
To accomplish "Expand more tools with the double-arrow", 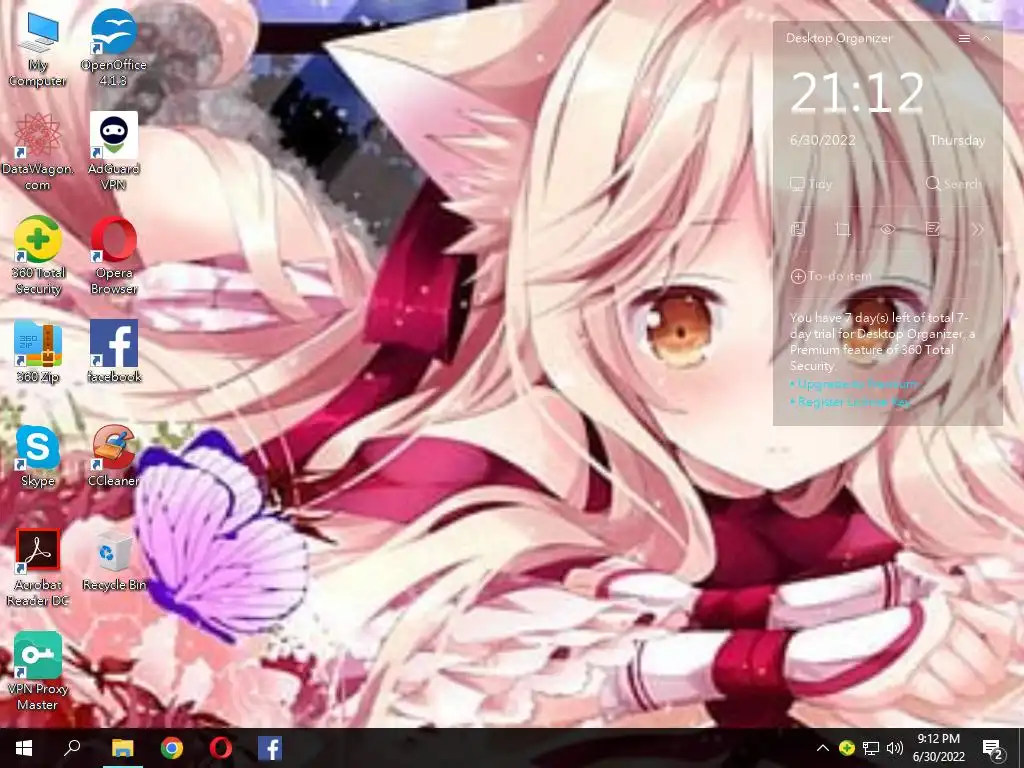I will (977, 229).
